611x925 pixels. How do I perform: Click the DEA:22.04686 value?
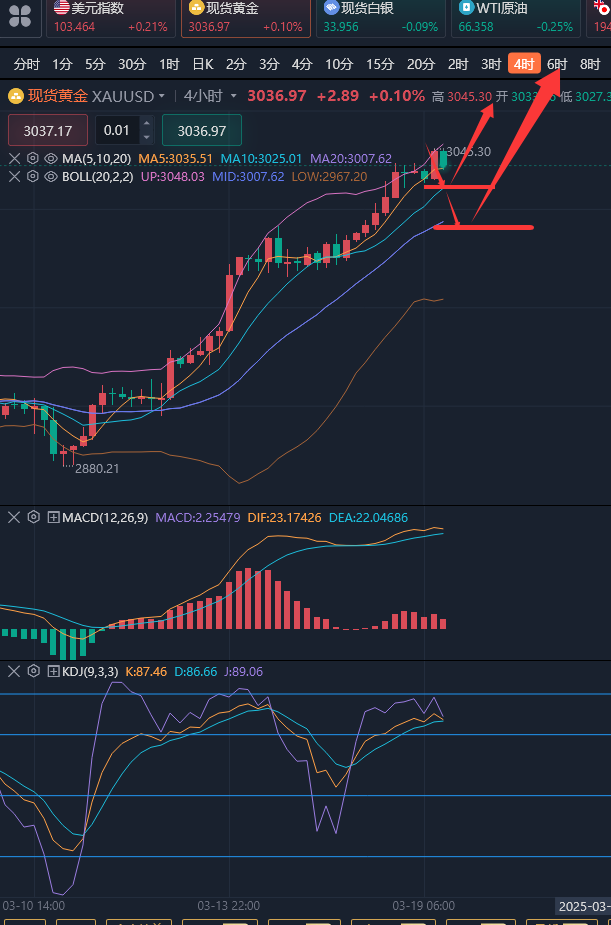point(369,518)
